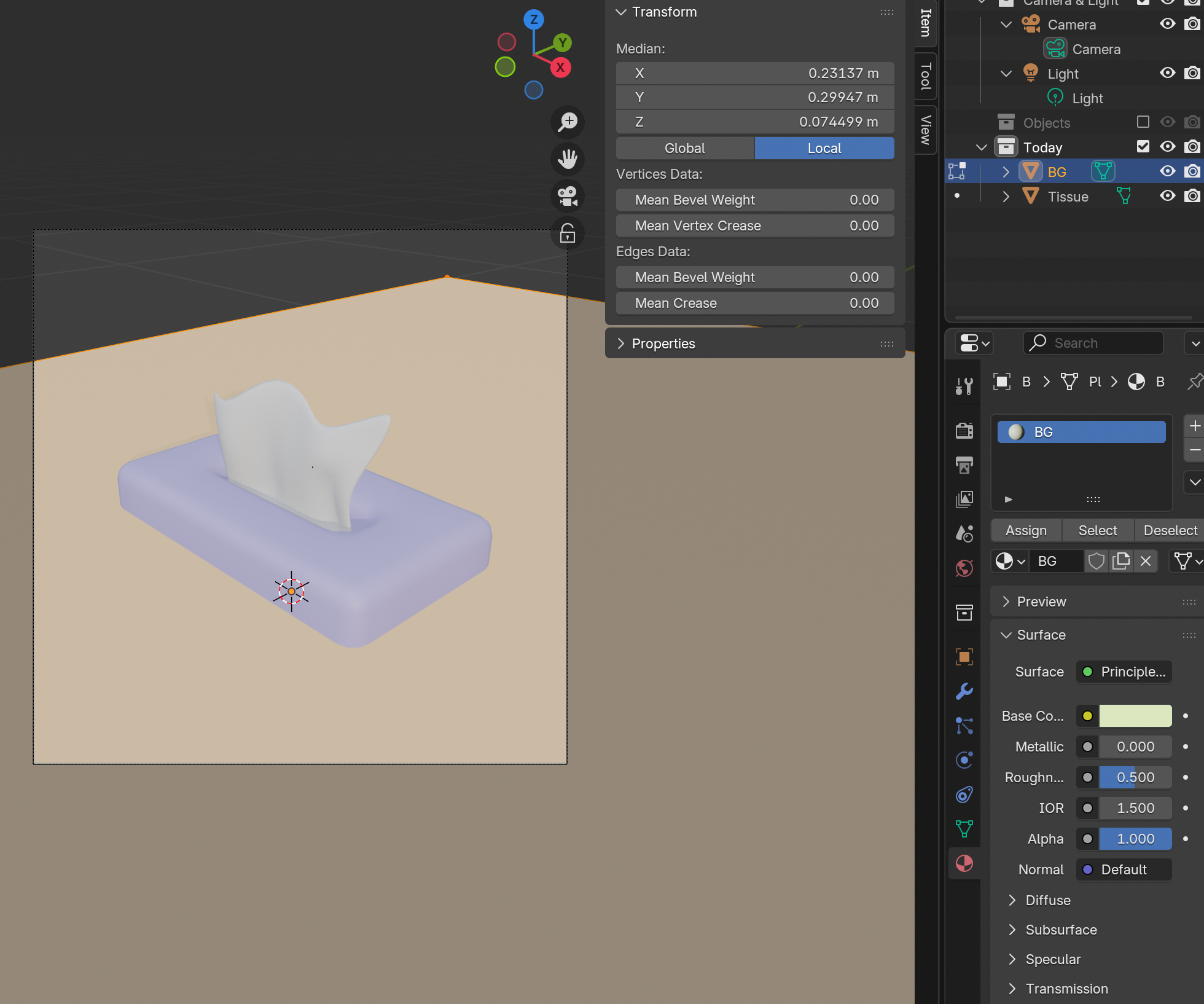Viewport: 1204px width, 1004px height.
Task: Switch transform orientation to Global
Action: 684,148
